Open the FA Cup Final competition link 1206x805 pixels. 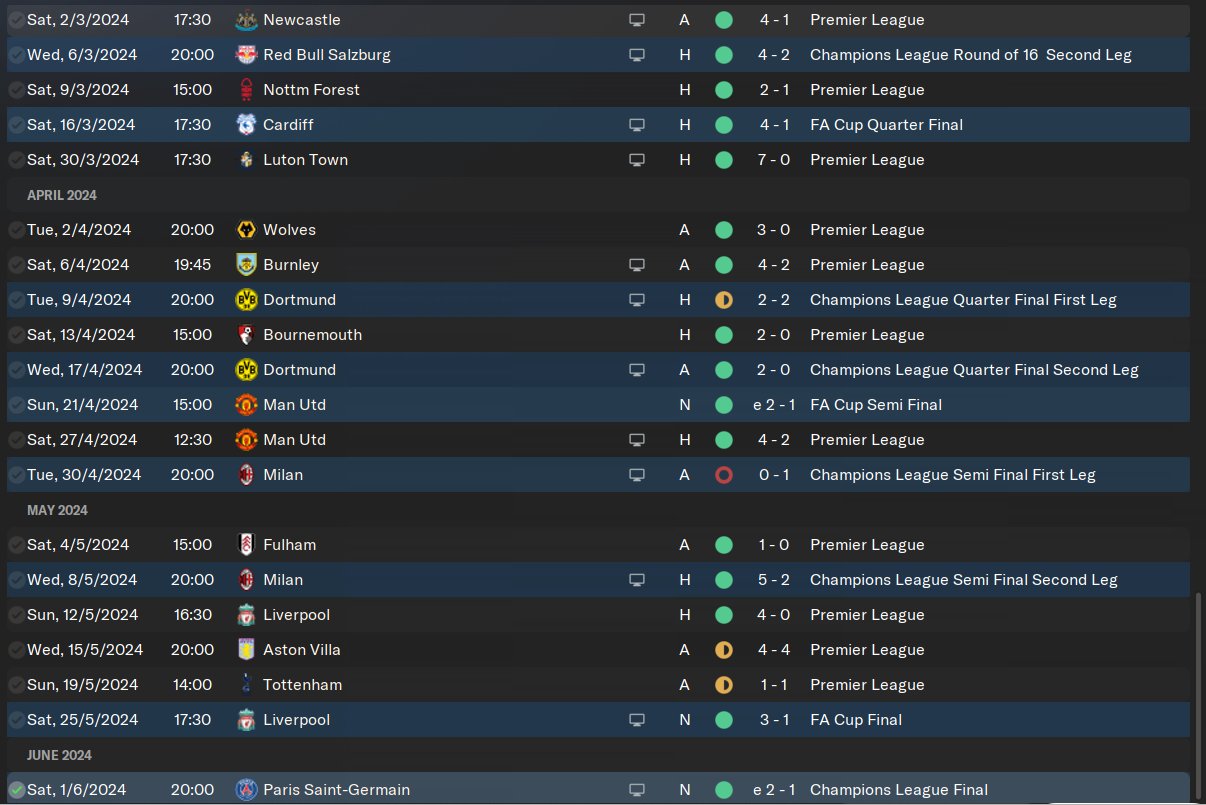(855, 720)
